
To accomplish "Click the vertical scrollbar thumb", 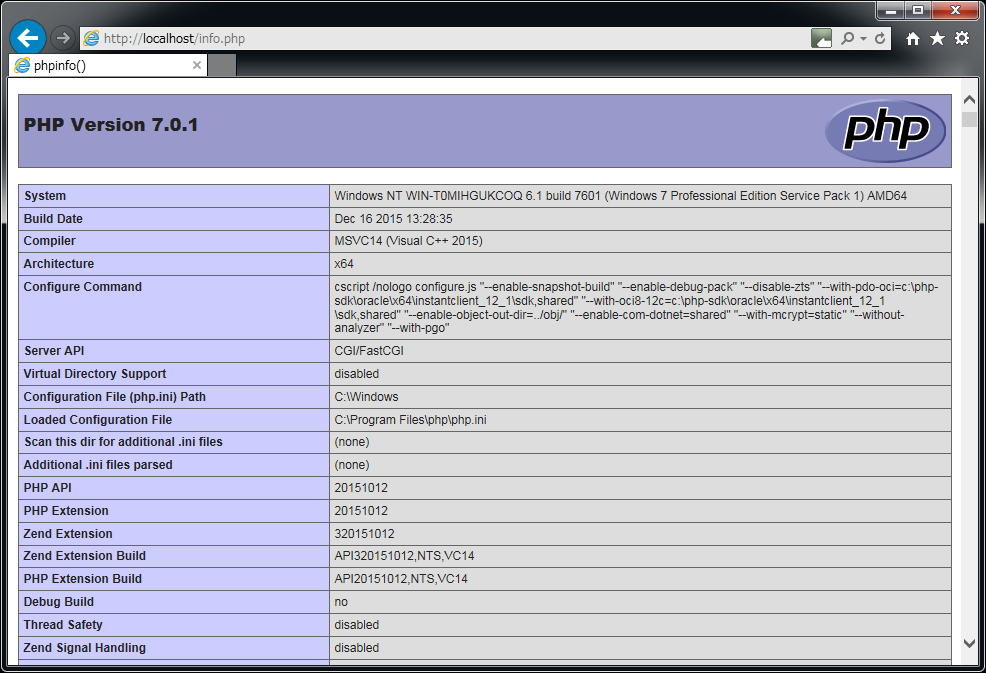I will coord(968,120).
